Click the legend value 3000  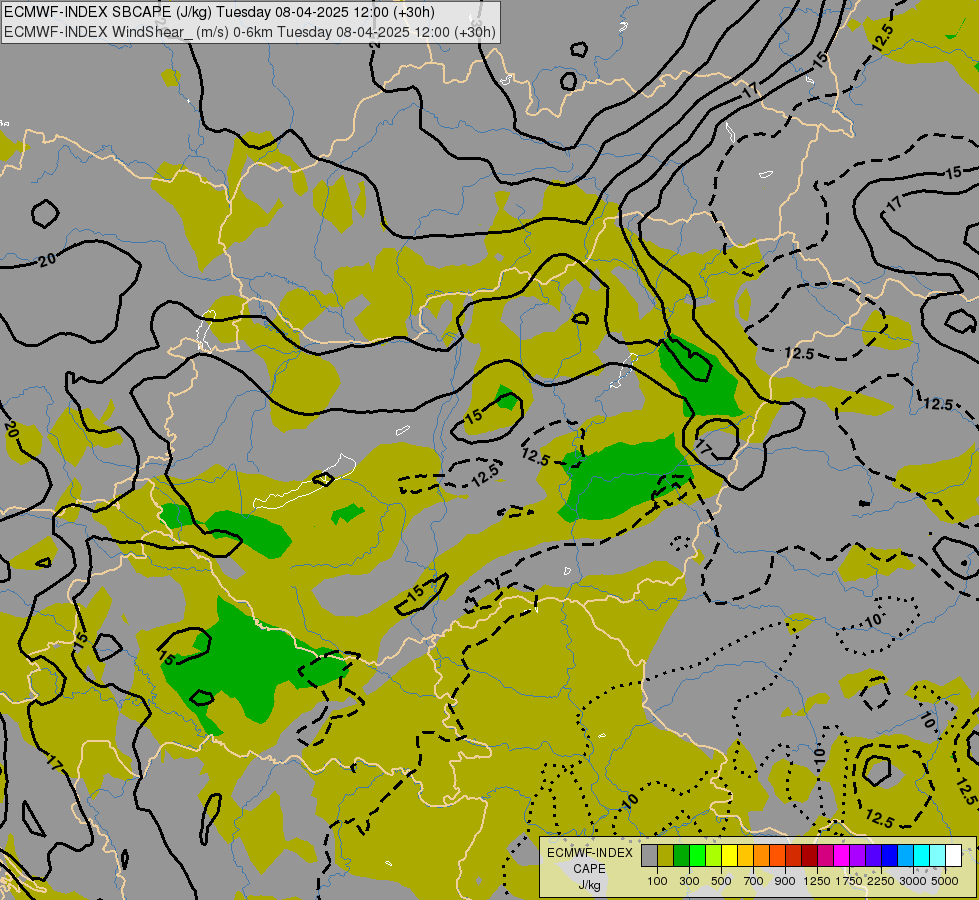click(x=913, y=881)
